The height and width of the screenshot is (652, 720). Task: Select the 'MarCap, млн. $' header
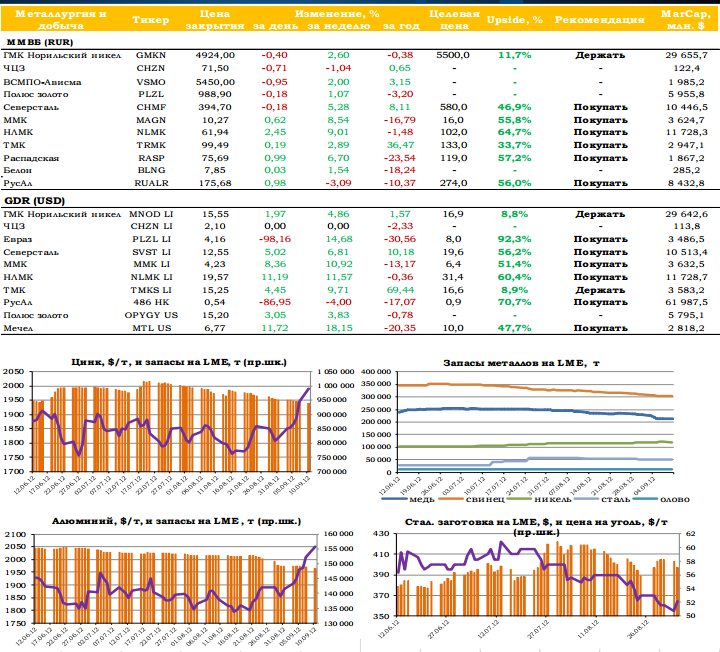tap(686, 20)
